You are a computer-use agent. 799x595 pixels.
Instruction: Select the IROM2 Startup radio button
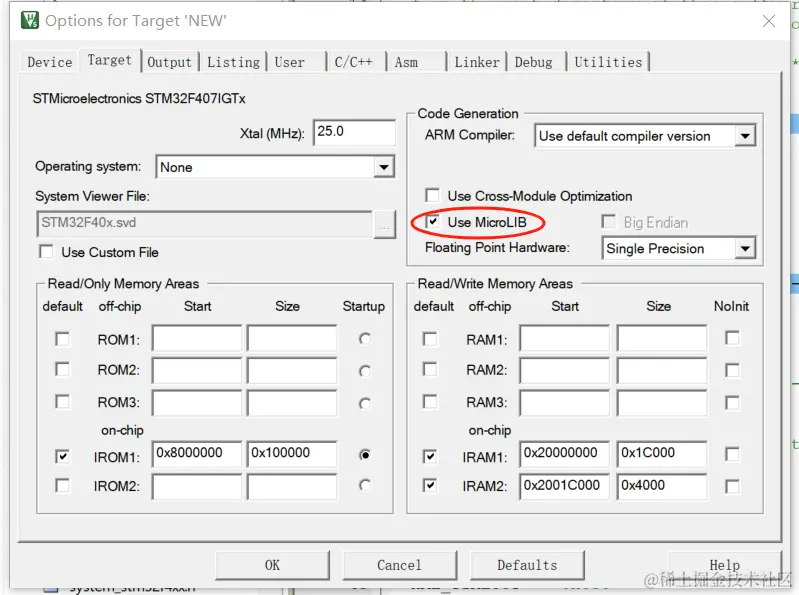pyautogui.click(x=364, y=485)
